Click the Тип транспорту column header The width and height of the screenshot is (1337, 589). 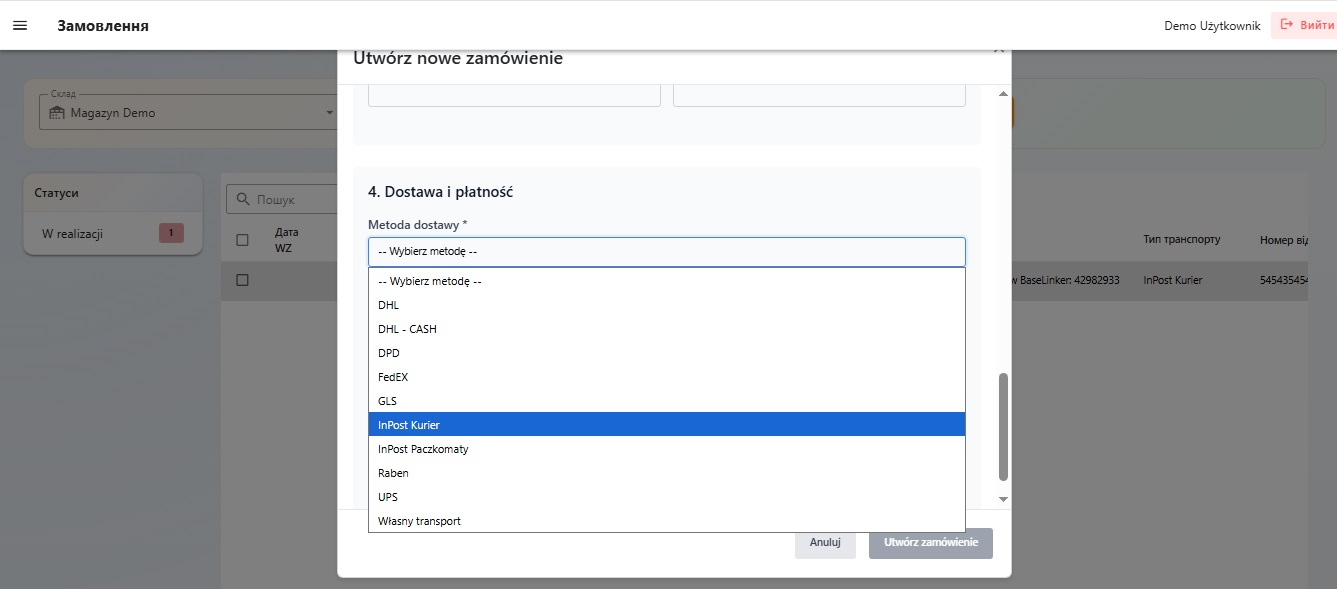point(1181,240)
